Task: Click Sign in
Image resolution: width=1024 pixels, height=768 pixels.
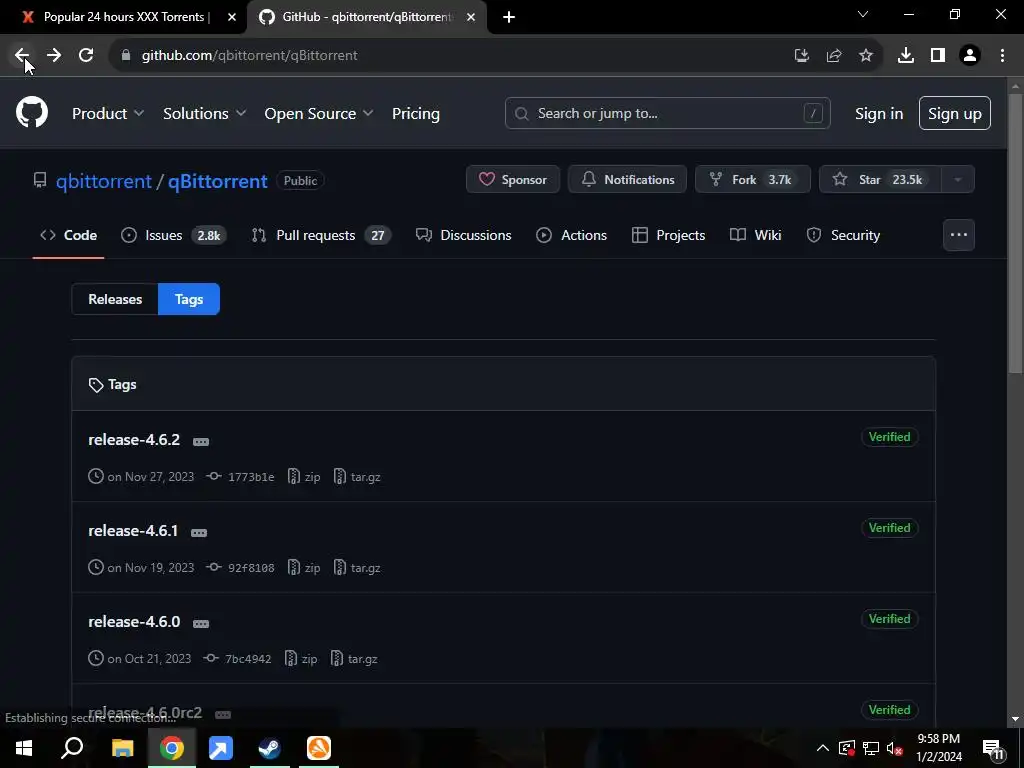Action: coord(879,113)
